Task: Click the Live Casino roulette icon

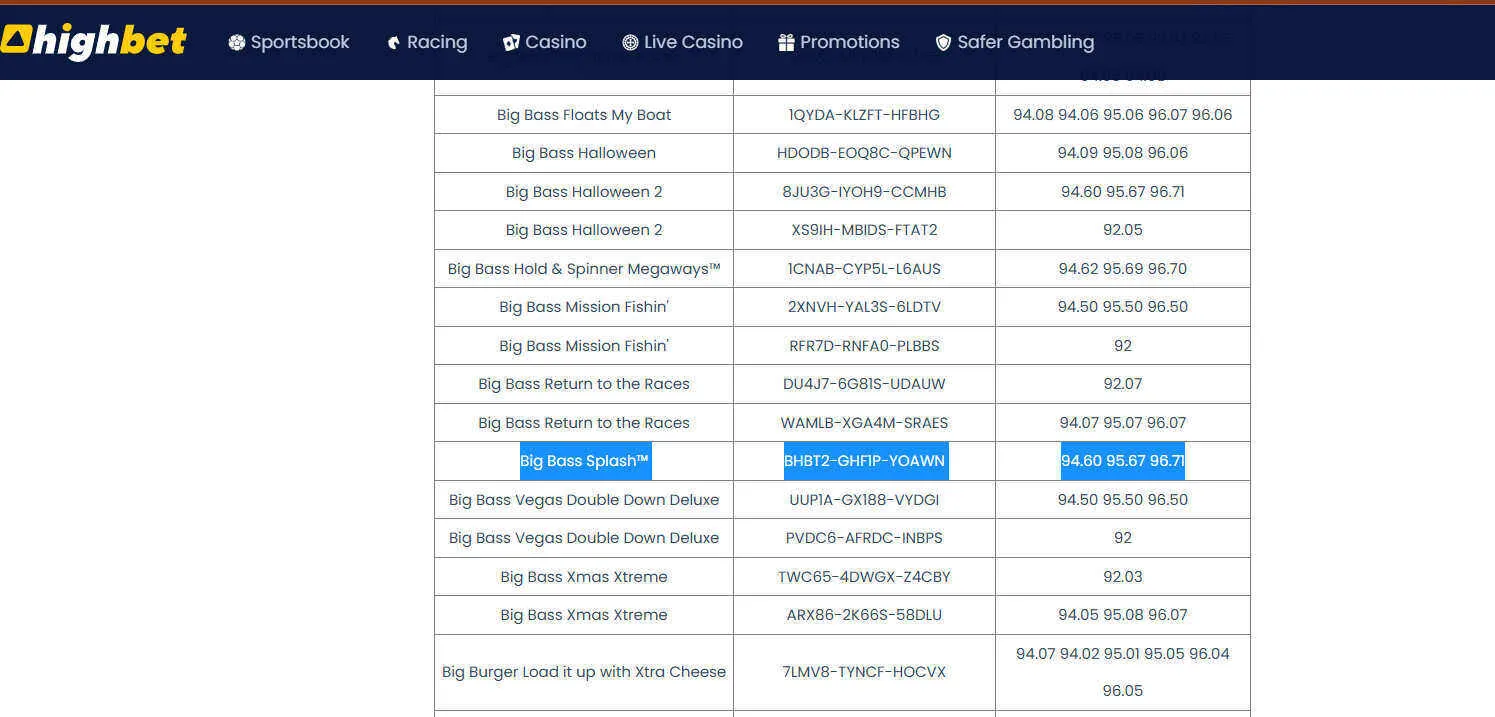Action: pyautogui.click(x=630, y=42)
